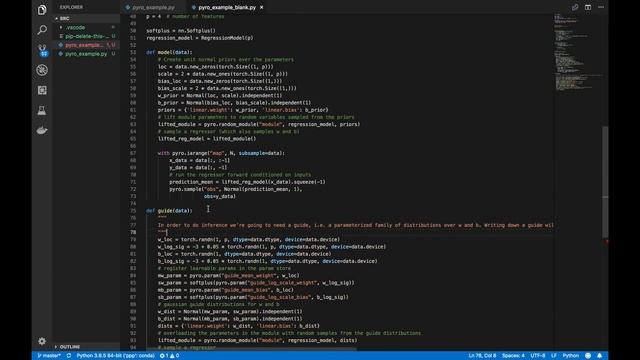Click the UTF-8 encoding indicator
Screen dimensions: 640x360
coord(538,356)
